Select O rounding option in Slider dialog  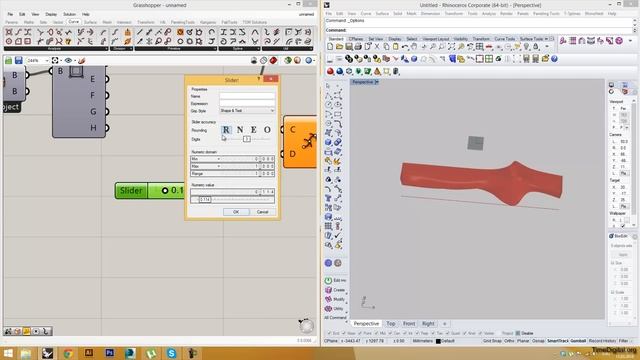point(267,130)
